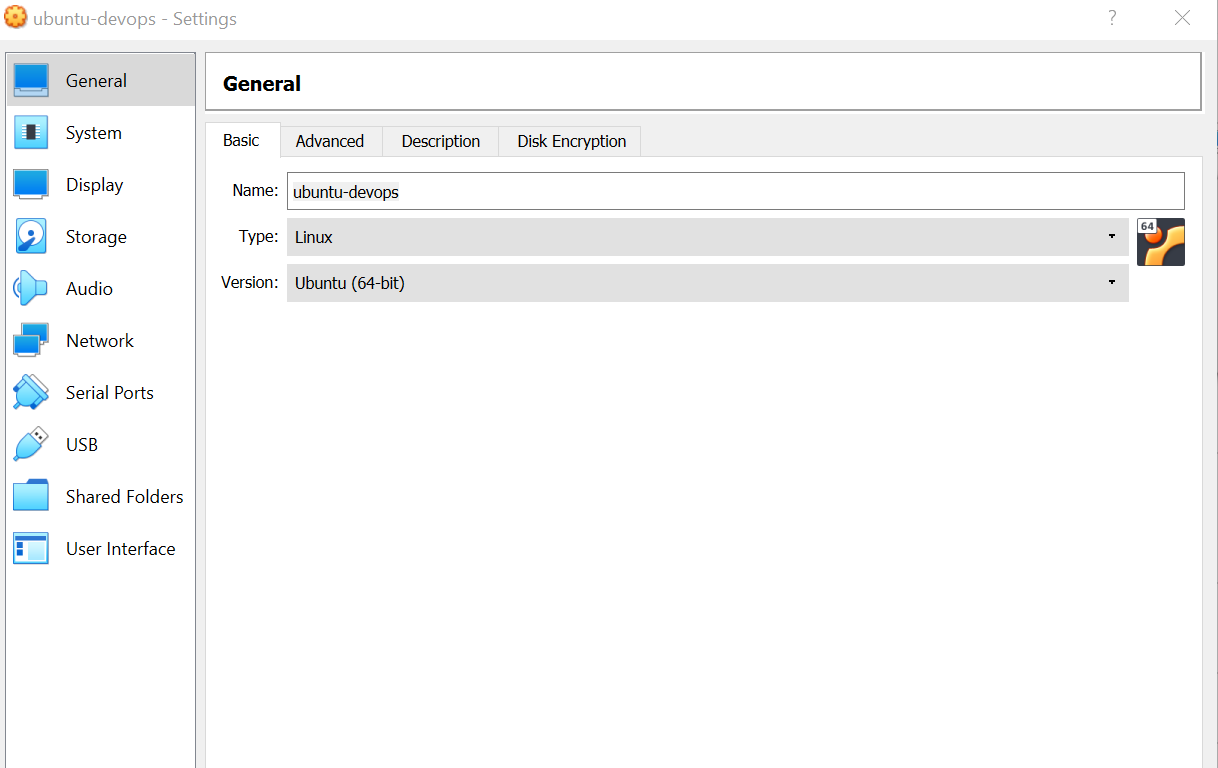Close the Settings window

pyautogui.click(x=1183, y=18)
